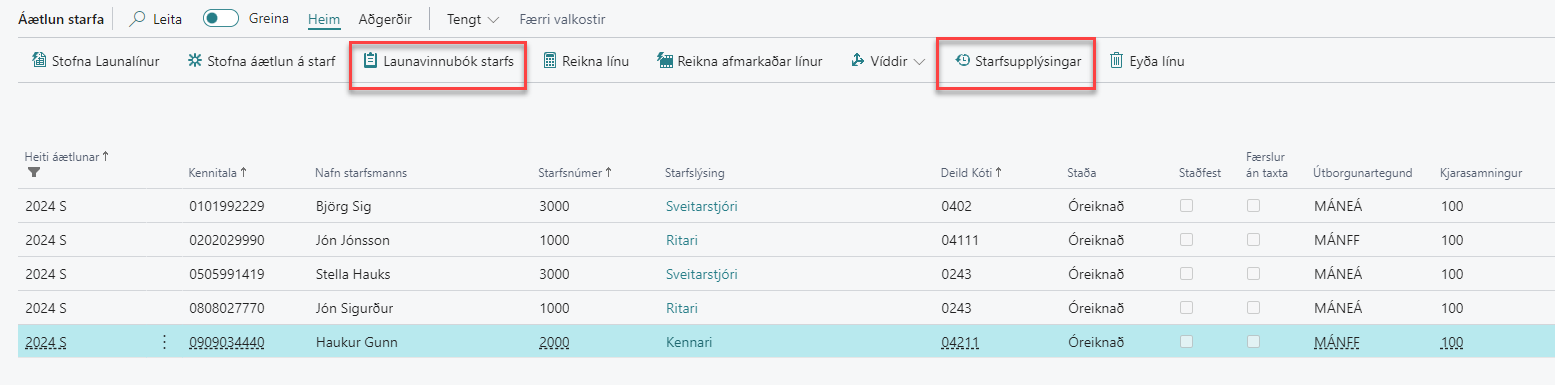Check Staðfest box for Björg Sig

(x=1186, y=206)
